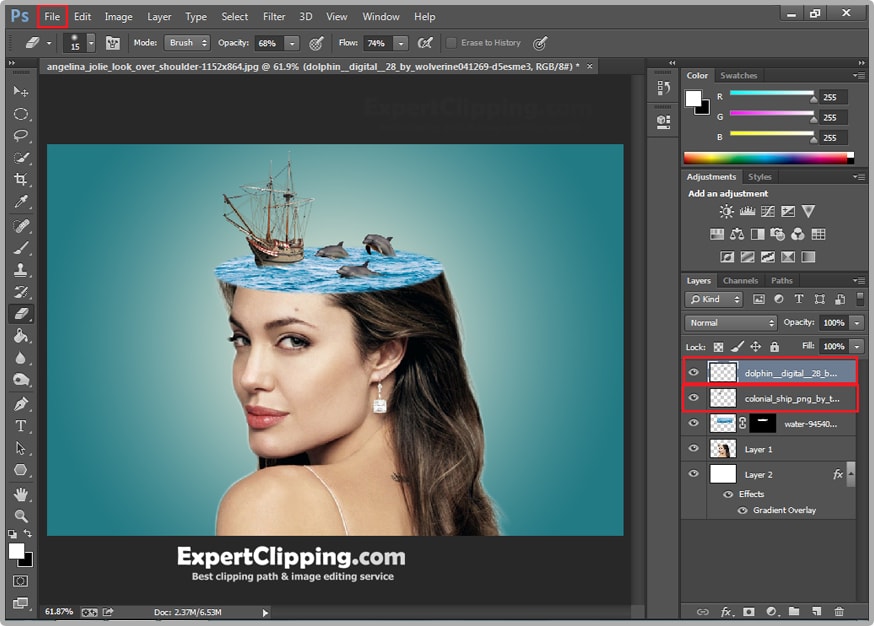Toggle the visibility of Layer 2
This screenshot has width=874, height=626.
tap(693, 474)
